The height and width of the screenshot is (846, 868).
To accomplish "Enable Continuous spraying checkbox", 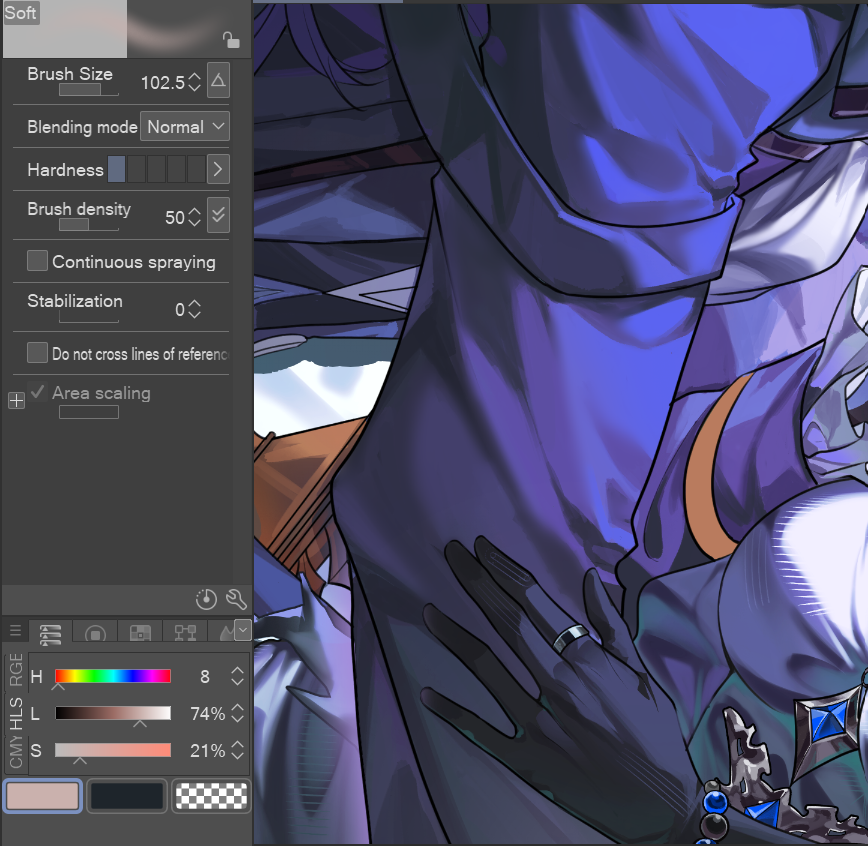I will click(37, 261).
